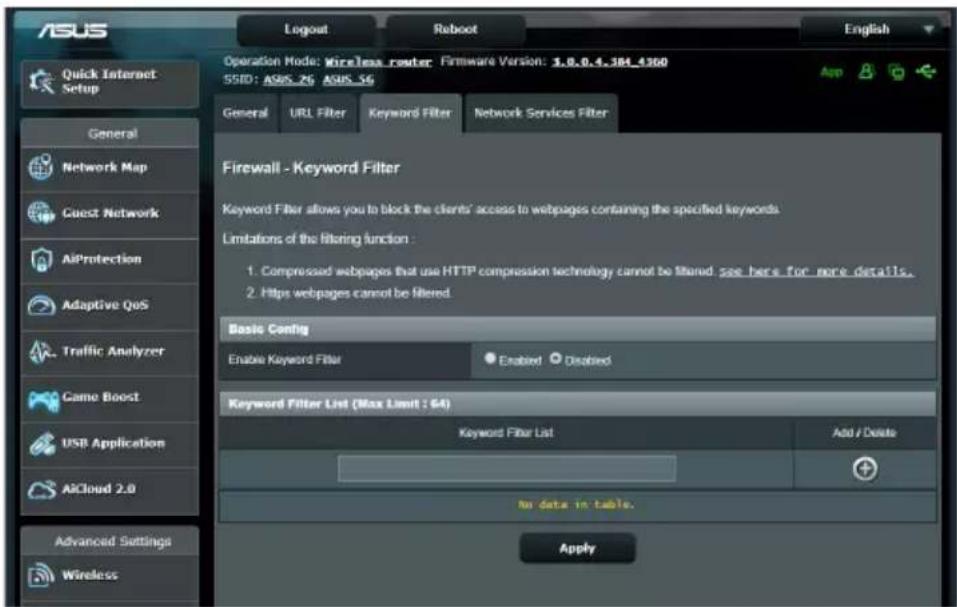Click the Wireless signal icon

pyautogui.click(x=41, y=575)
